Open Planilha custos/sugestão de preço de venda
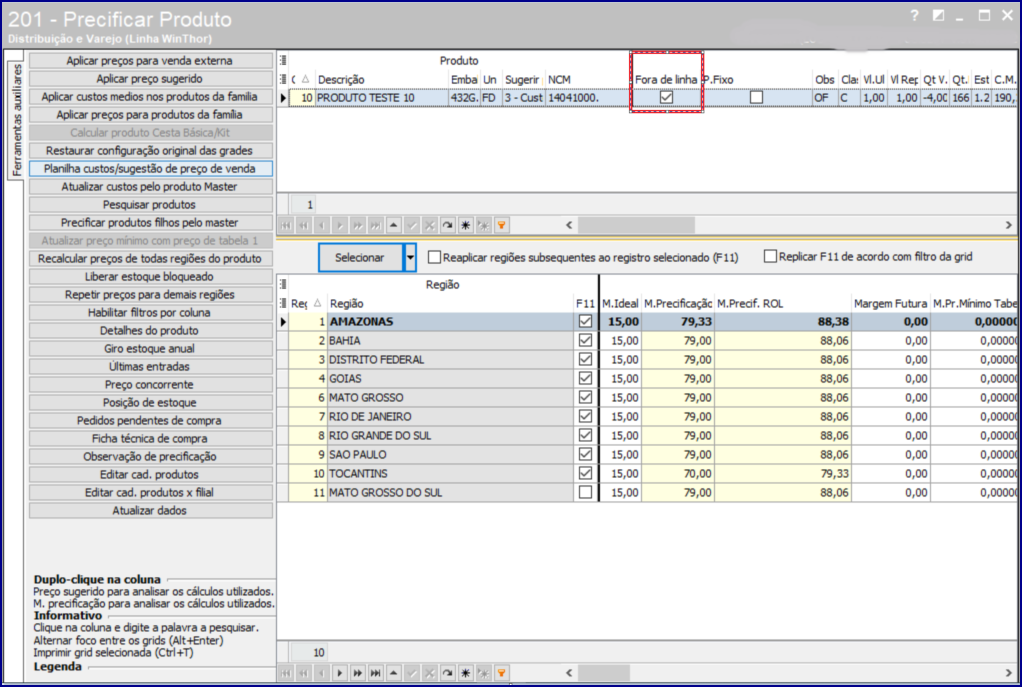Image resolution: width=1022 pixels, height=687 pixels. pos(151,169)
